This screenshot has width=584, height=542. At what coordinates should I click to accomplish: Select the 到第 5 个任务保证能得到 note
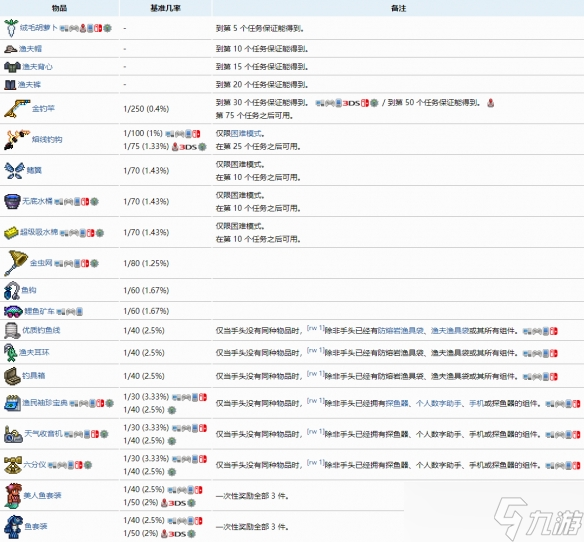click(260, 28)
